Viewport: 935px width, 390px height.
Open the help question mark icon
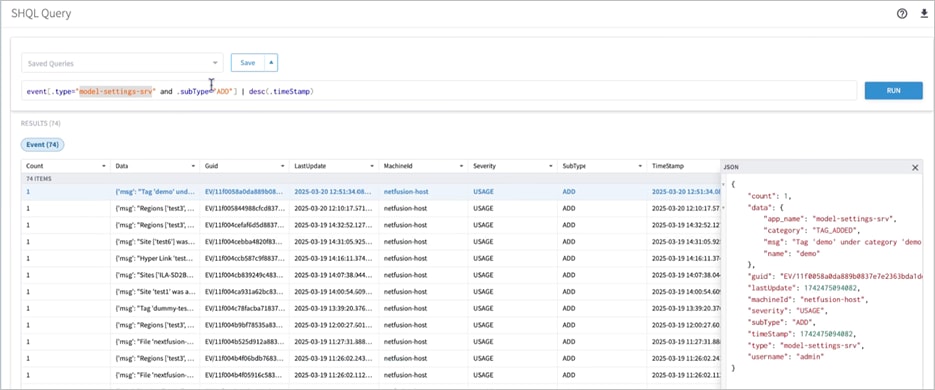[902, 14]
